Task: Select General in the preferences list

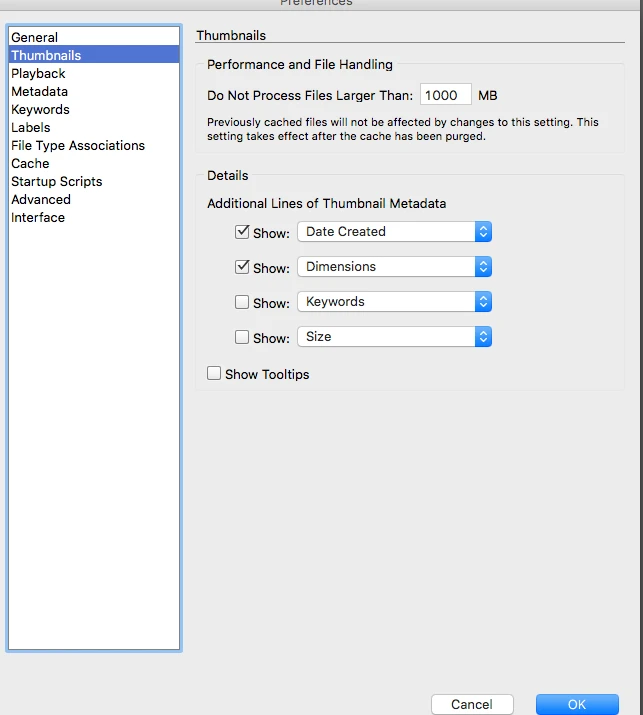Action: pyautogui.click(x=35, y=38)
